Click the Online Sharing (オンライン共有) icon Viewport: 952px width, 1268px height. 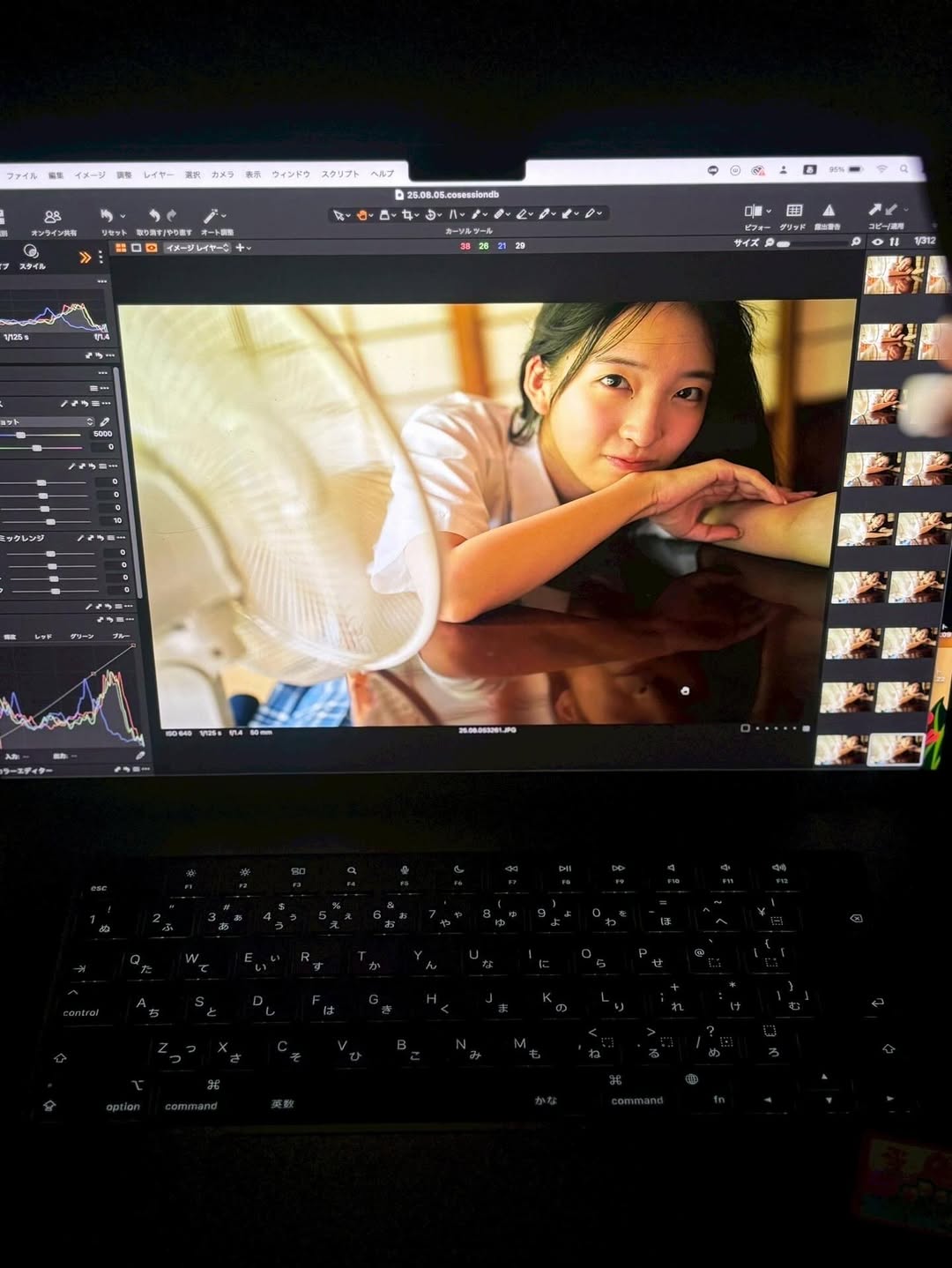pyautogui.click(x=53, y=217)
